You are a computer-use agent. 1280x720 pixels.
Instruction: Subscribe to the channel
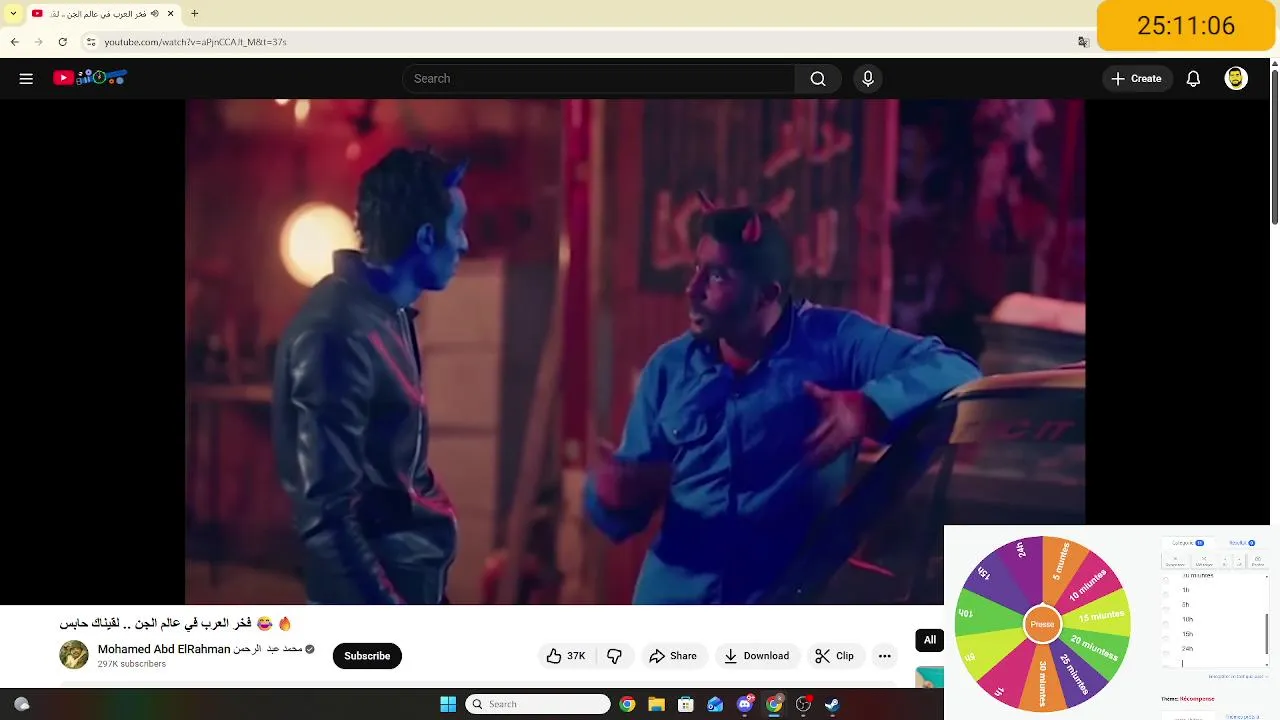click(x=367, y=656)
